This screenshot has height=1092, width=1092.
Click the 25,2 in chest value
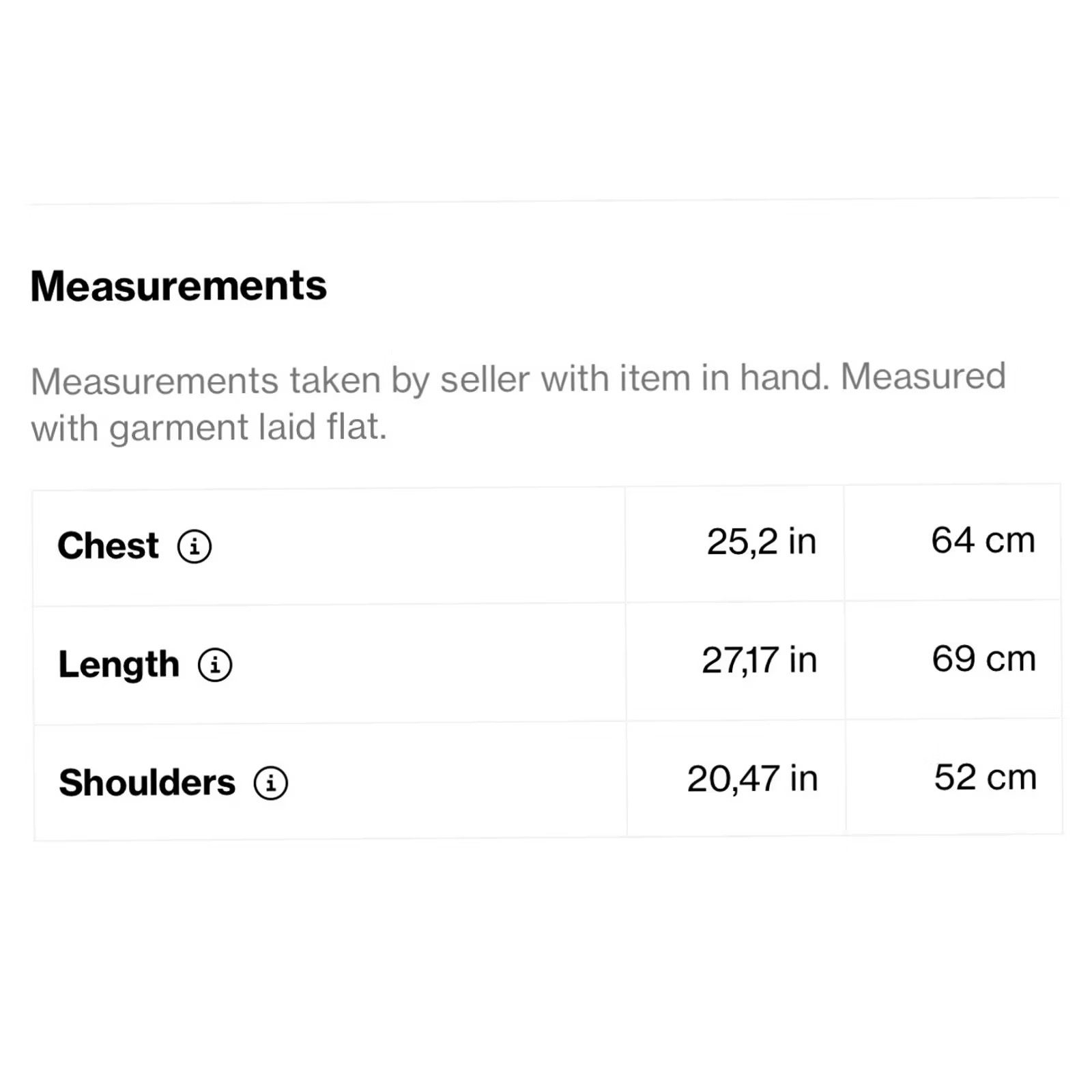[762, 542]
